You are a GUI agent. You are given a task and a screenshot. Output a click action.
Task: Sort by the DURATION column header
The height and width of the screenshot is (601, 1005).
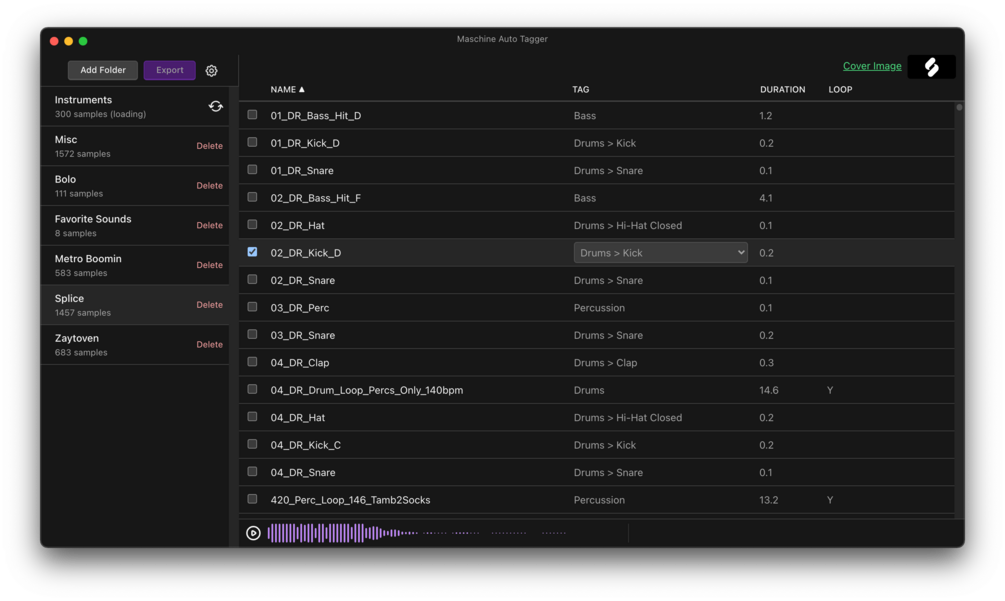pyautogui.click(x=783, y=90)
